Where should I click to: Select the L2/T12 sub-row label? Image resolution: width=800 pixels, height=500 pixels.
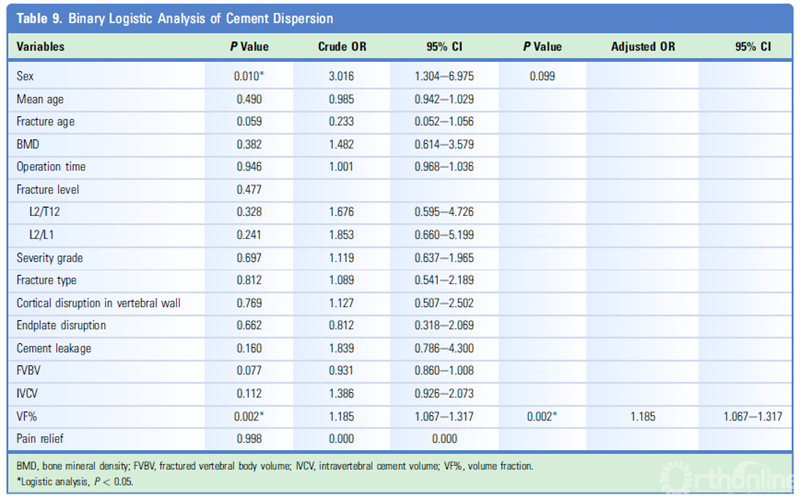(x=49, y=211)
